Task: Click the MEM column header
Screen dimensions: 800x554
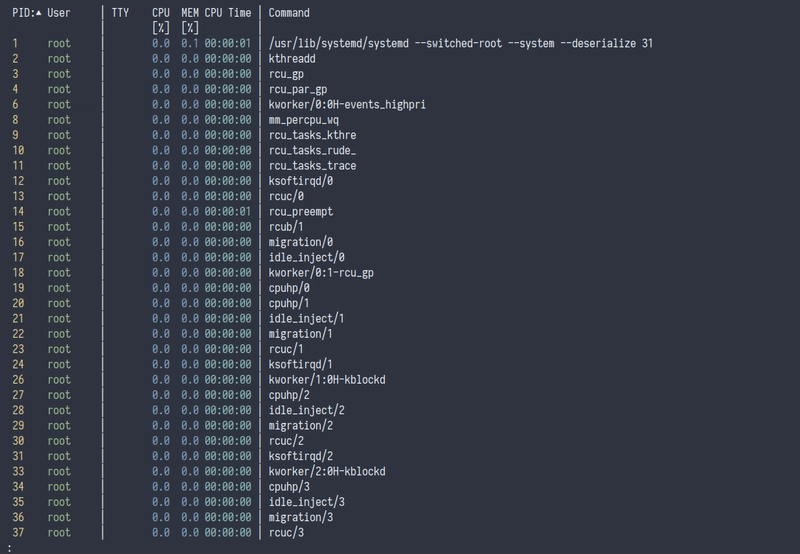Action: [190, 13]
